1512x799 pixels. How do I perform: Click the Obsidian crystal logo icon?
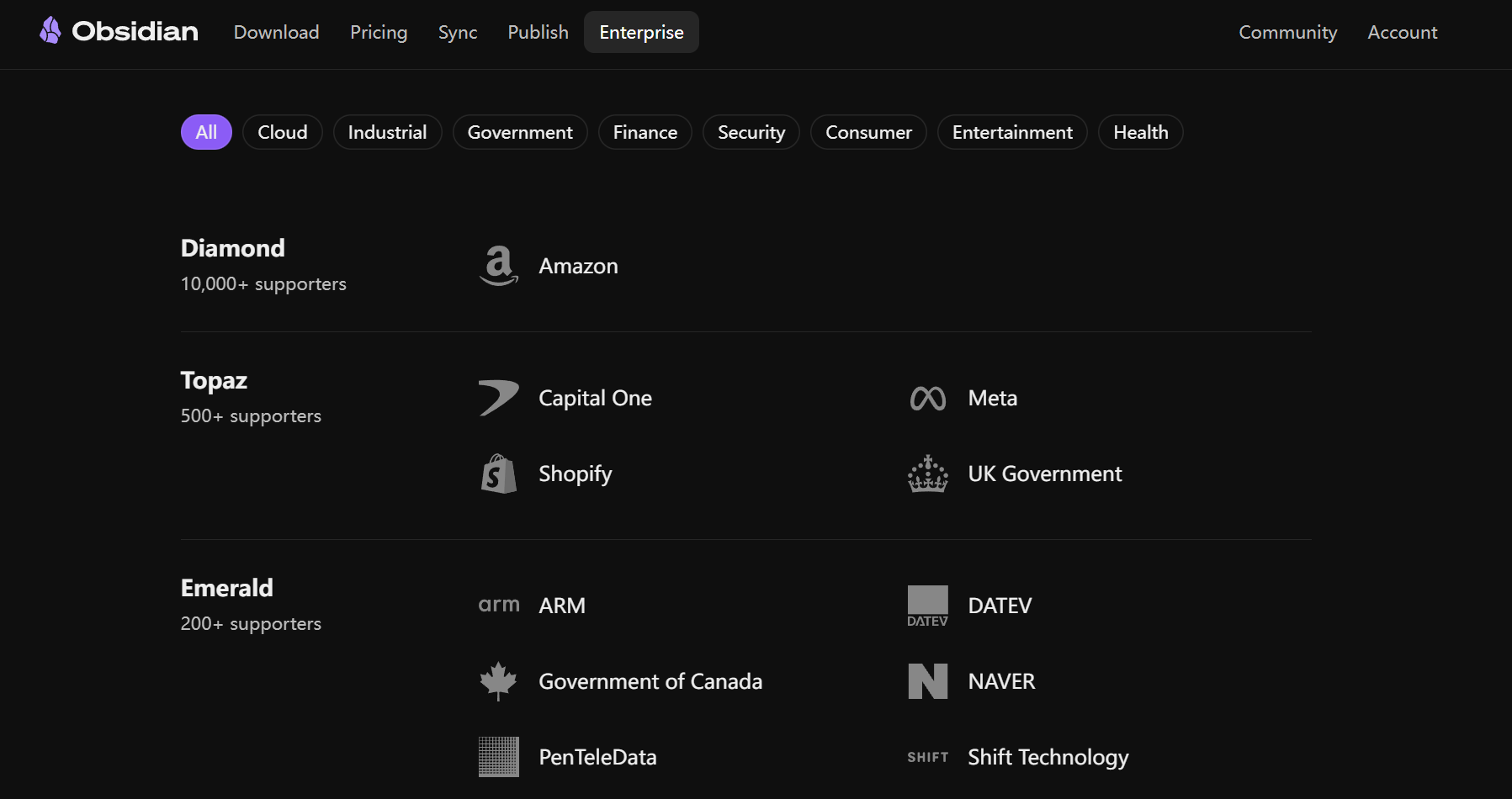(x=50, y=31)
